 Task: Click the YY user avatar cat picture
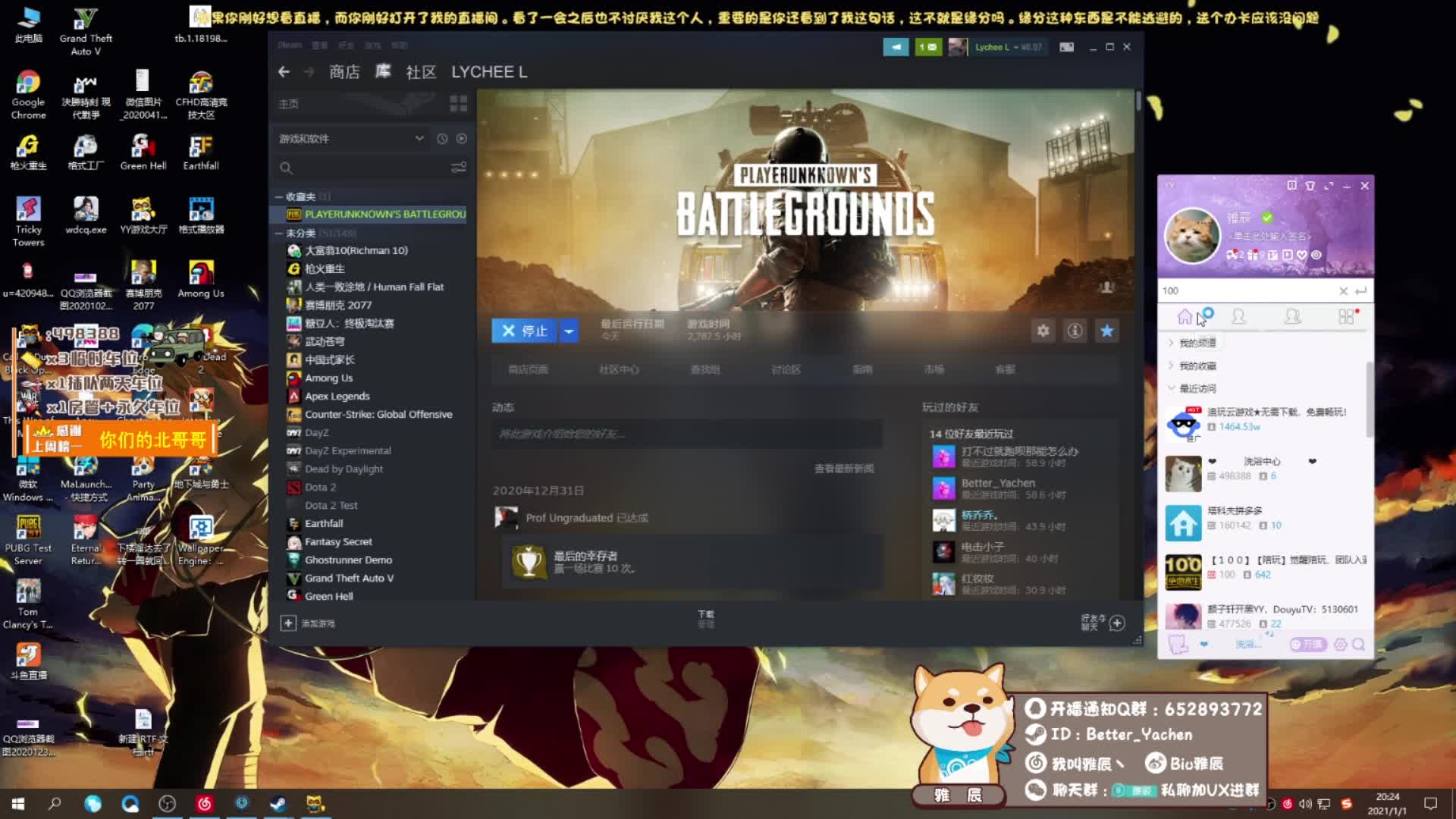click(1192, 236)
